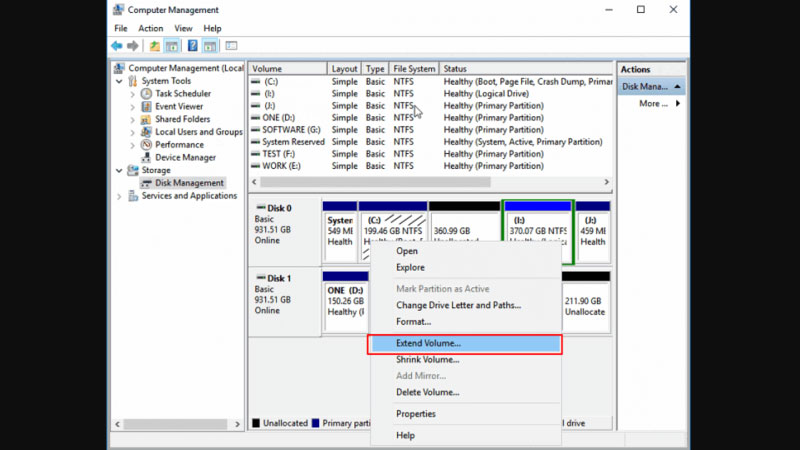The height and width of the screenshot is (450, 800).
Task: Click the drive icon of WORK (E:) row
Action: pos(256,166)
